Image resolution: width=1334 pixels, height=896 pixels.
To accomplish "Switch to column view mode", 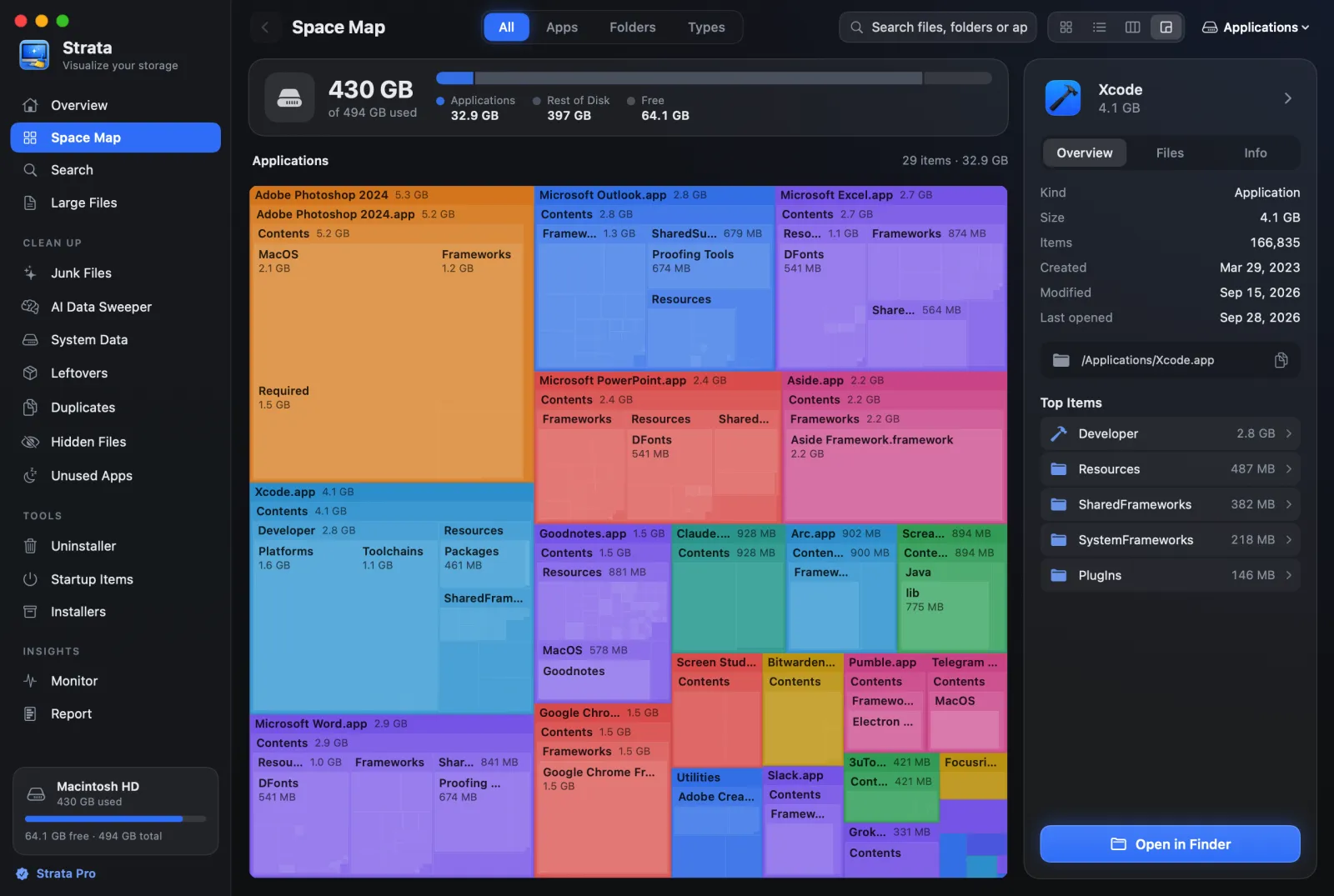I will tap(1132, 28).
